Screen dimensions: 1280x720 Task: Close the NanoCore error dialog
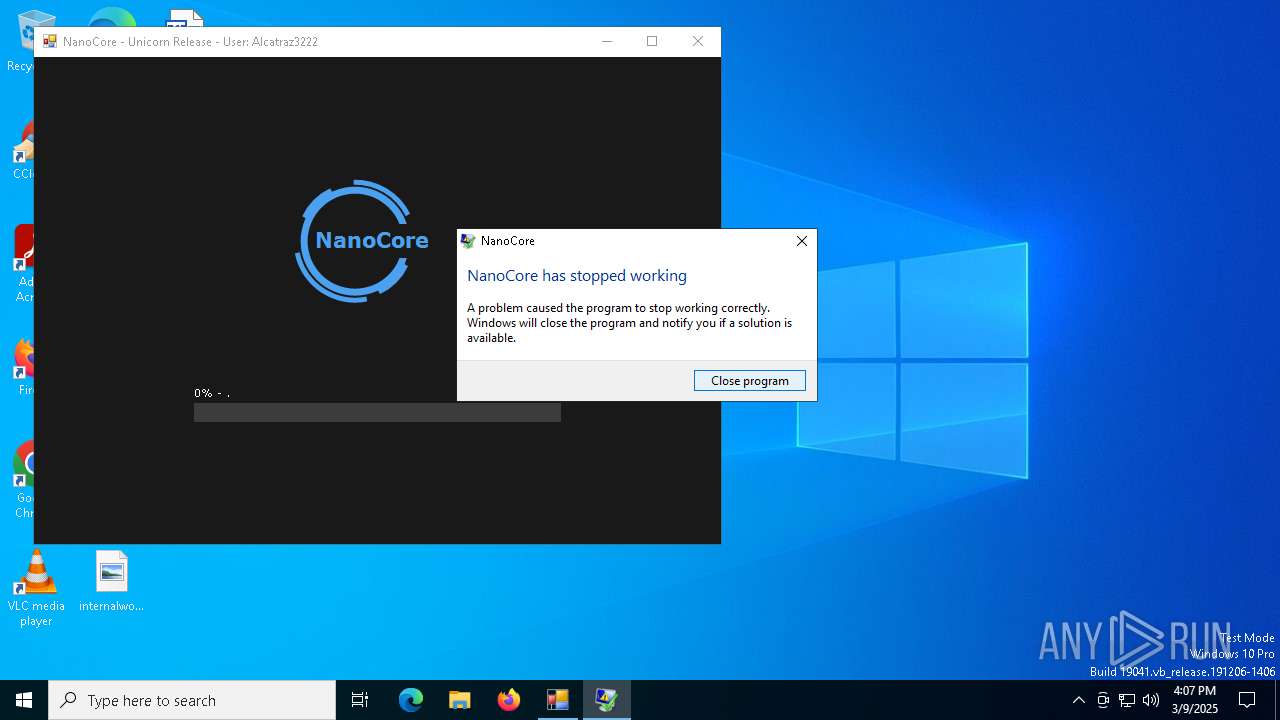[x=802, y=241]
